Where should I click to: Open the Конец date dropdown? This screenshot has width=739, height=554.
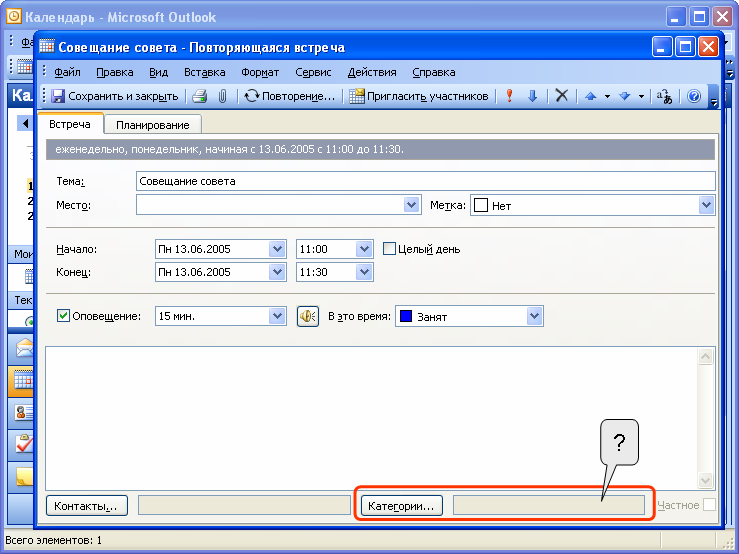(x=277, y=272)
